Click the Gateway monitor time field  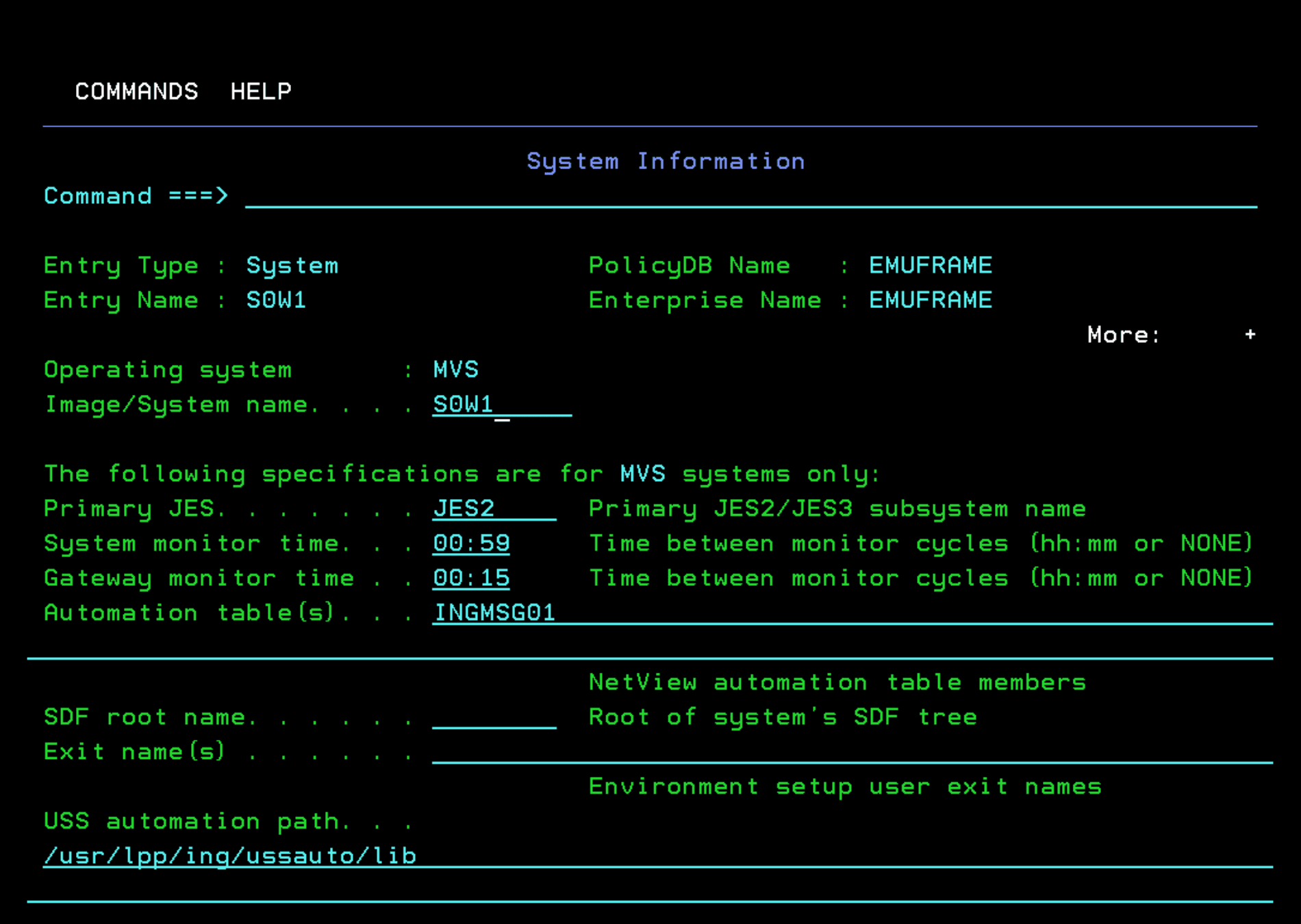point(470,578)
